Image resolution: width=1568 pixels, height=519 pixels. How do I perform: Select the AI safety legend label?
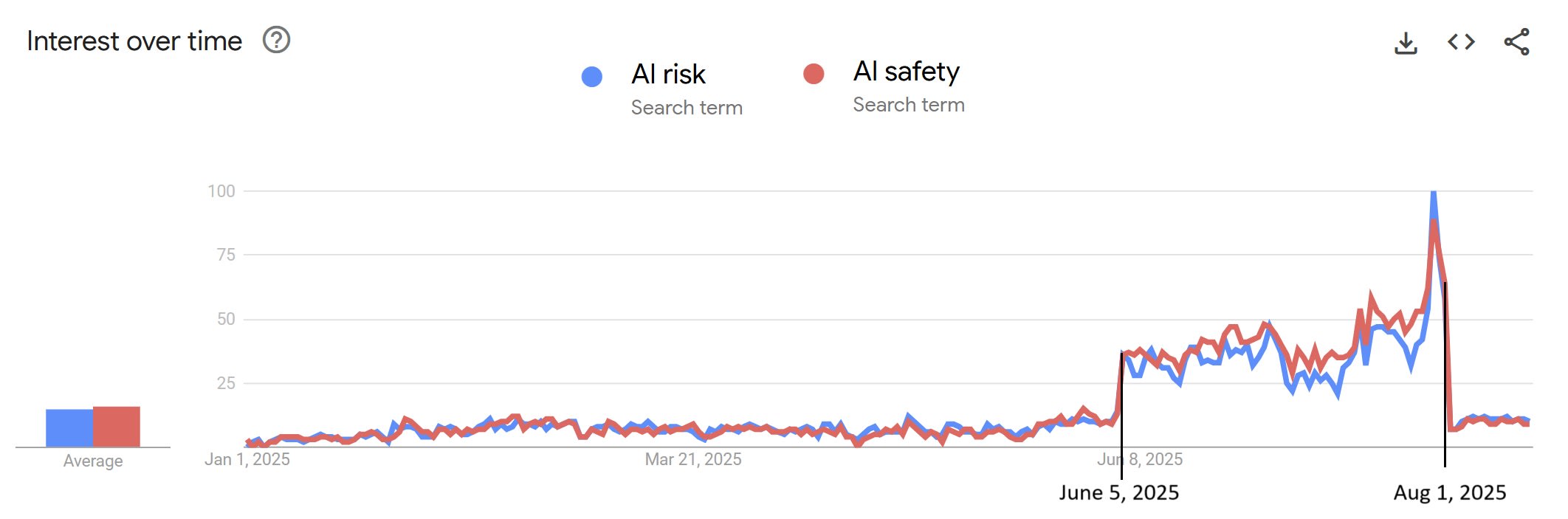pos(906,72)
